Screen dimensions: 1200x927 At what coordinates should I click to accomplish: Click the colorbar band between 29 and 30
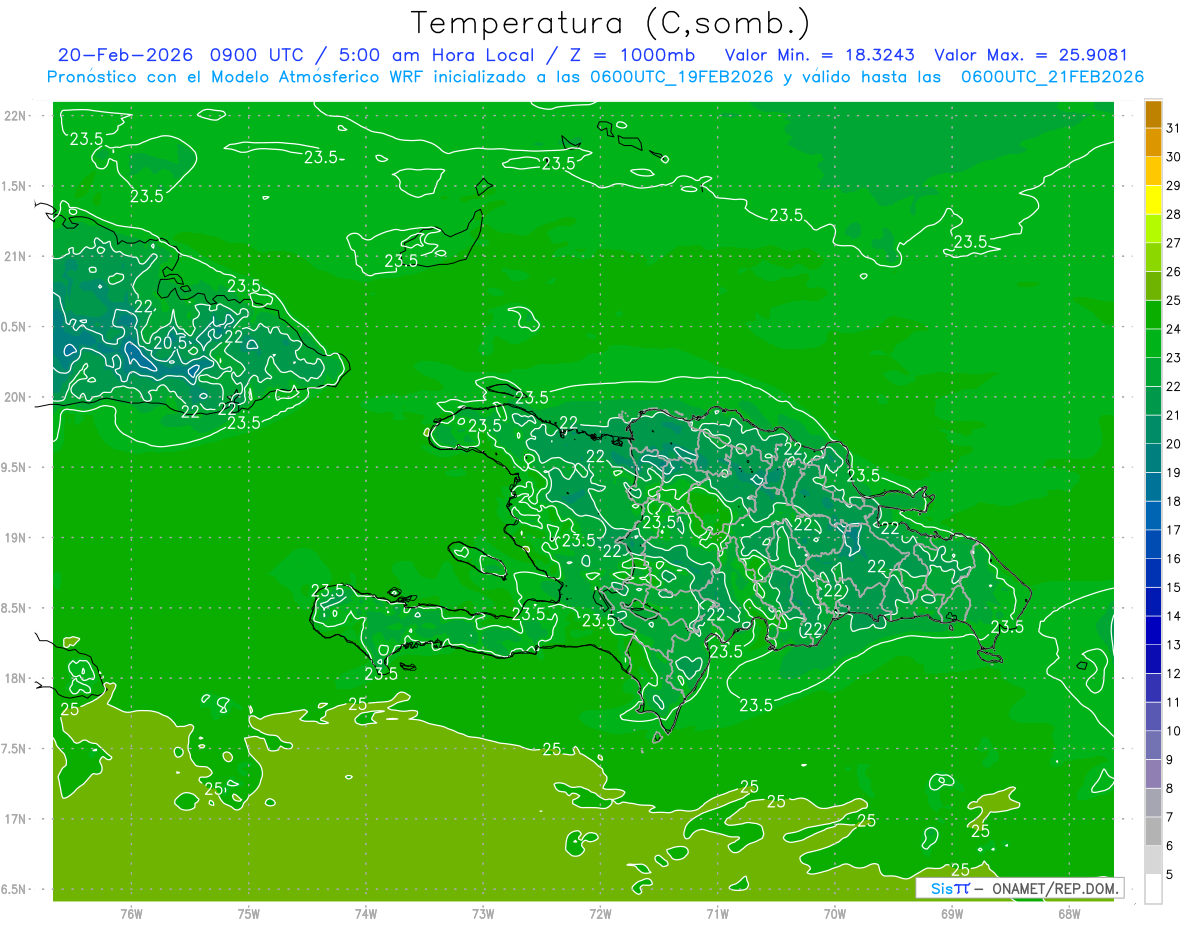point(1153,171)
